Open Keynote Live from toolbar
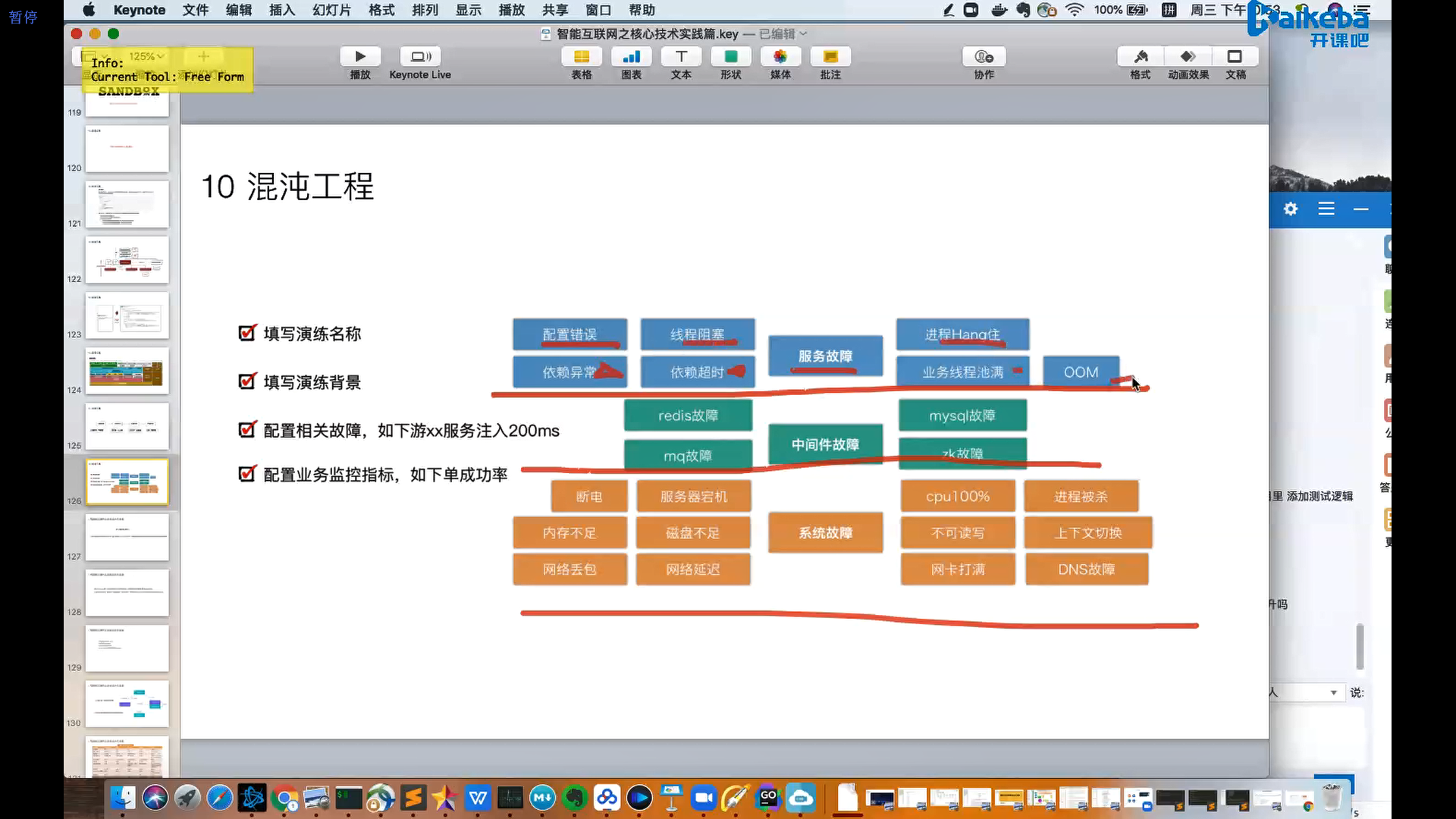Screen dimensions: 1456x819 [420, 57]
